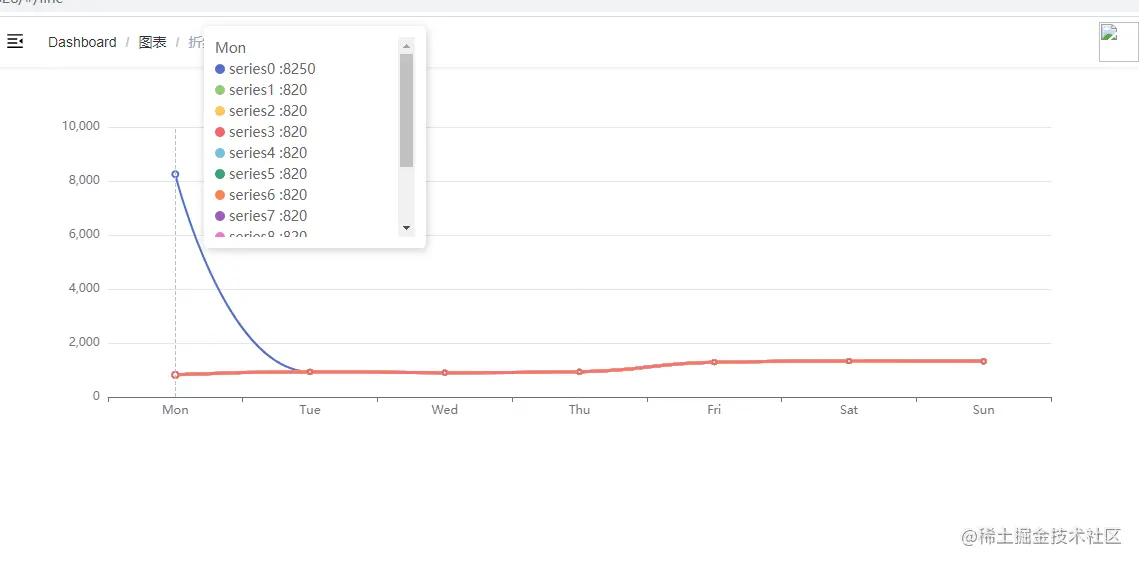Image resolution: width=1139 pixels, height=564 pixels.
Task: Click the Wed x-axis label
Action: click(x=444, y=410)
